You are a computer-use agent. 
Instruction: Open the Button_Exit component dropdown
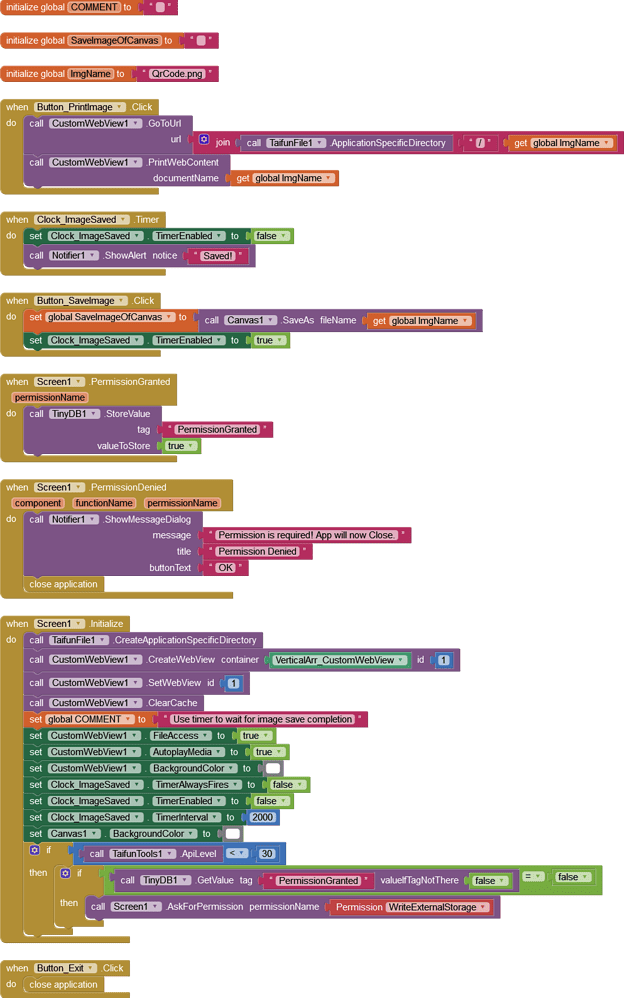tap(91, 968)
